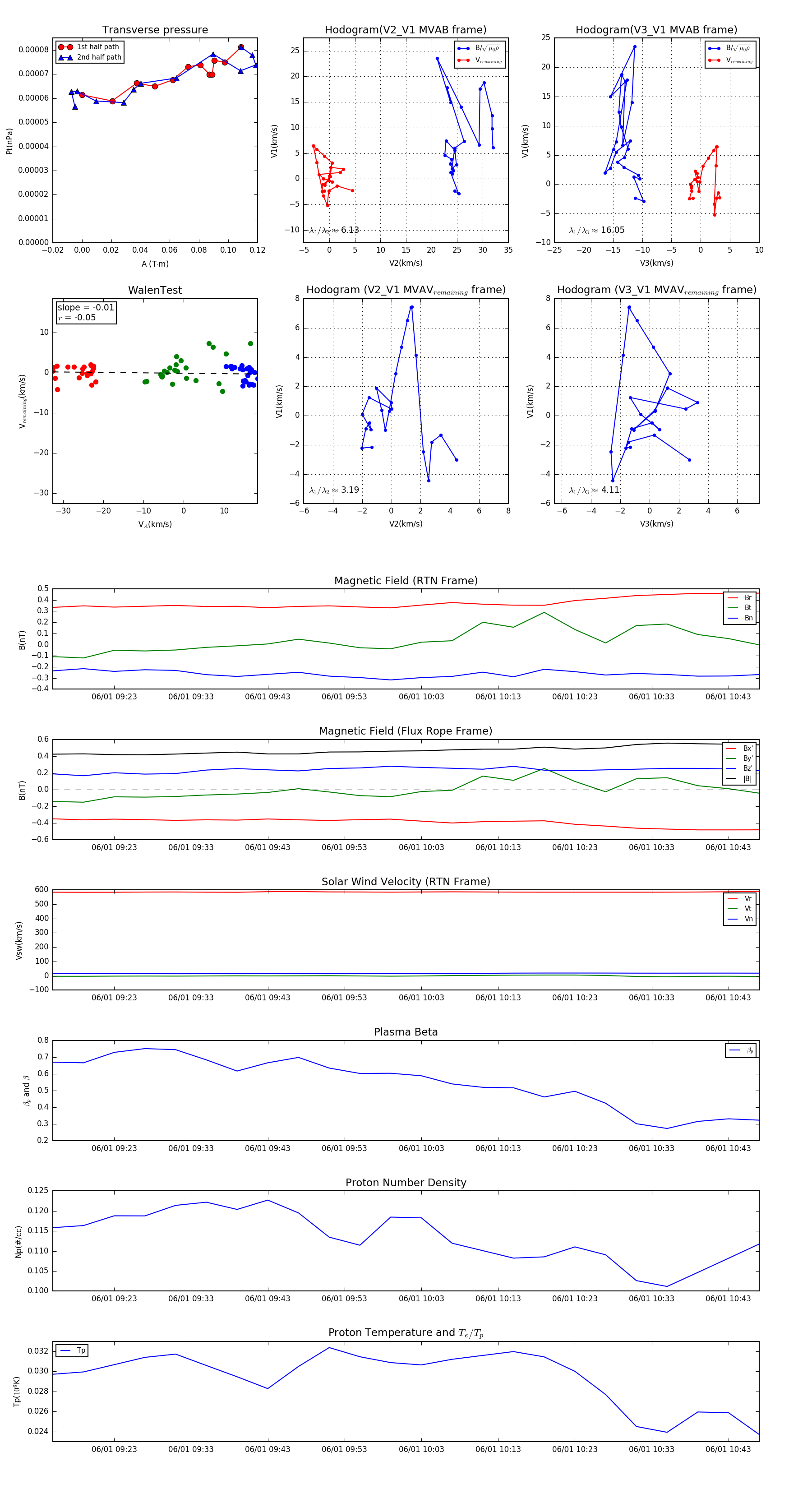Click the λ1/λ2 ≈ 3.19 annotation
Screen dimensions: 812x1489
334,490
